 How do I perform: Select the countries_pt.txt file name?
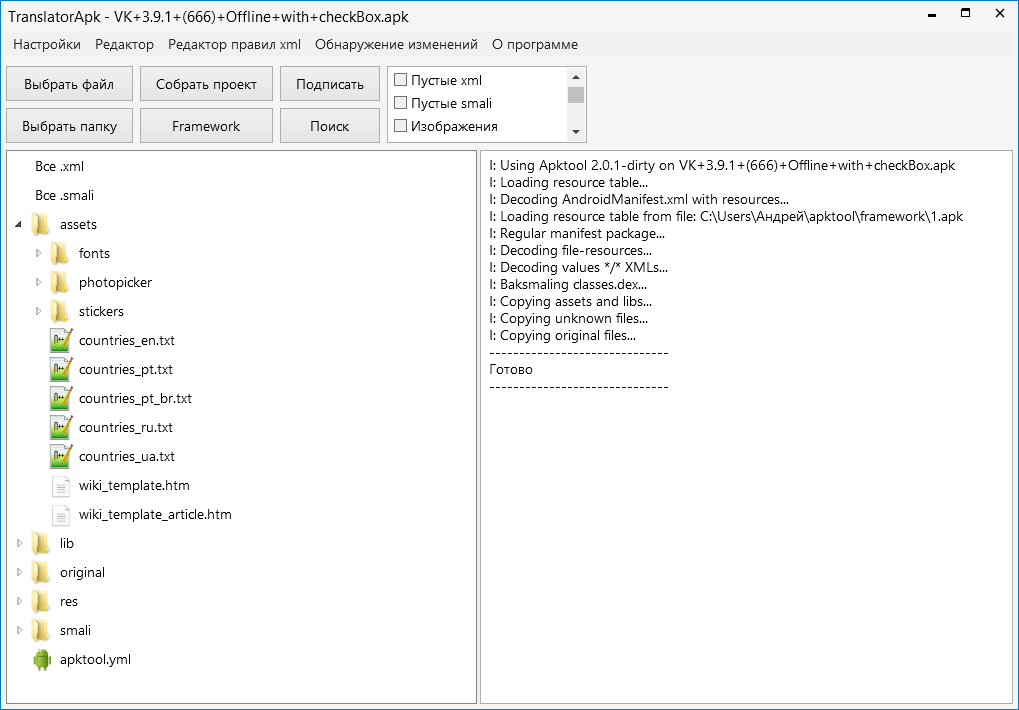125,369
